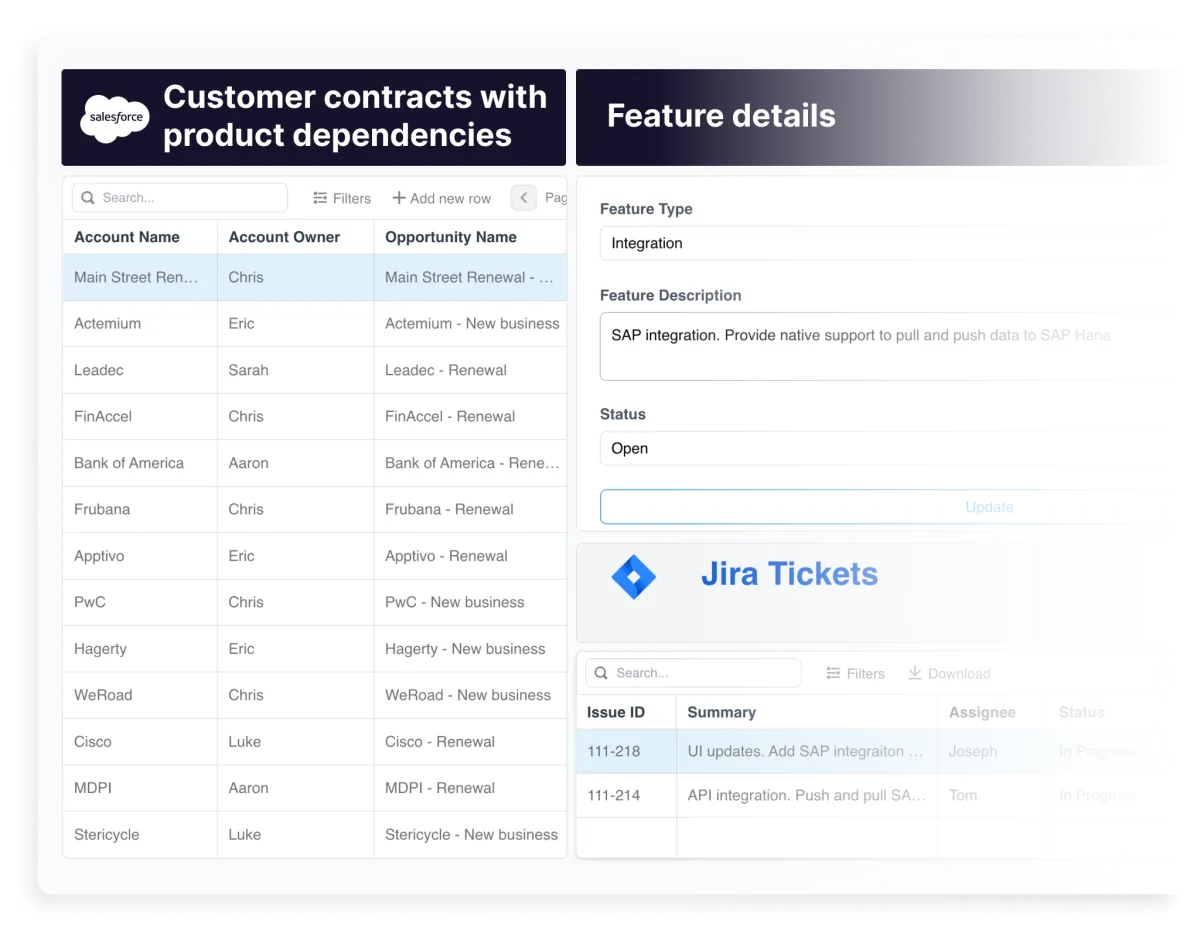The height and width of the screenshot is (933, 1200).
Task: Click assignee Joseph in Jira table
Action: coord(973,751)
